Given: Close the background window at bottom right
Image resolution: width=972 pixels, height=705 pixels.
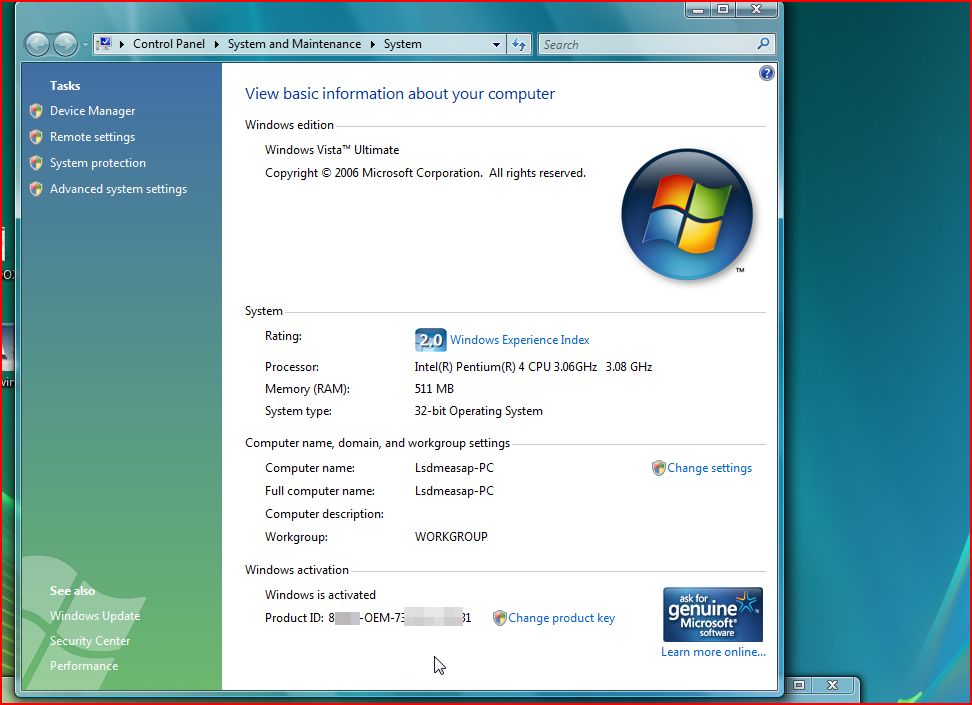Looking at the screenshot, I should click(x=833, y=685).
